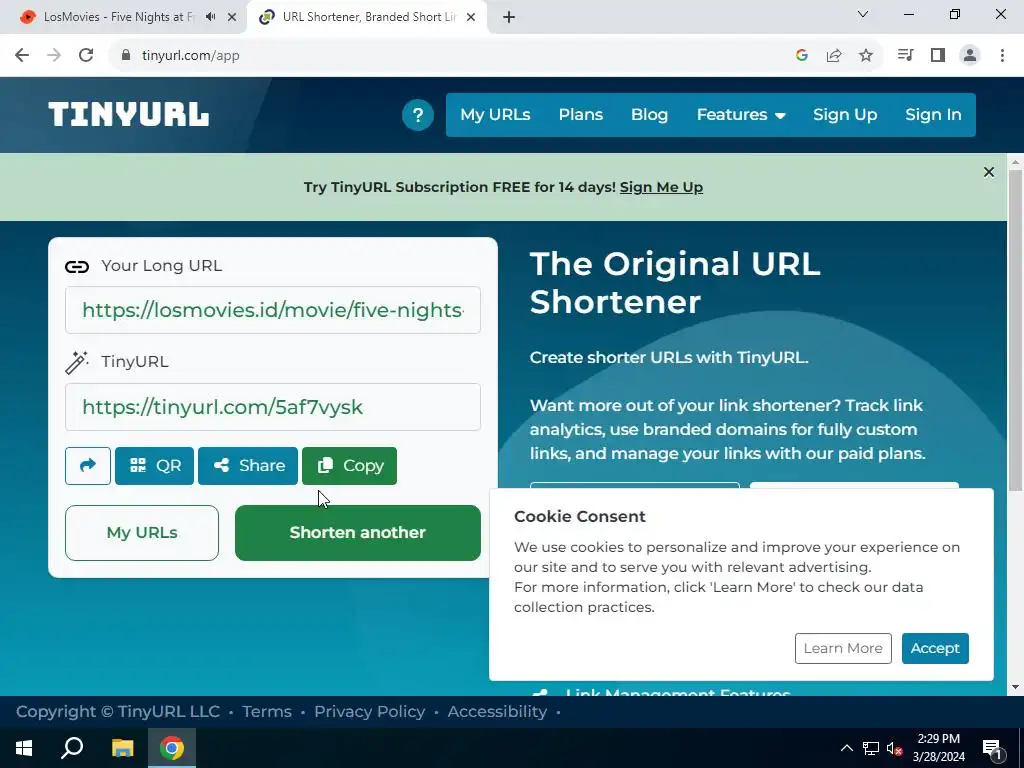Open the Windows Start menu
Image resolution: width=1024 pixels, height=768 pixels.
pos(24,748)
